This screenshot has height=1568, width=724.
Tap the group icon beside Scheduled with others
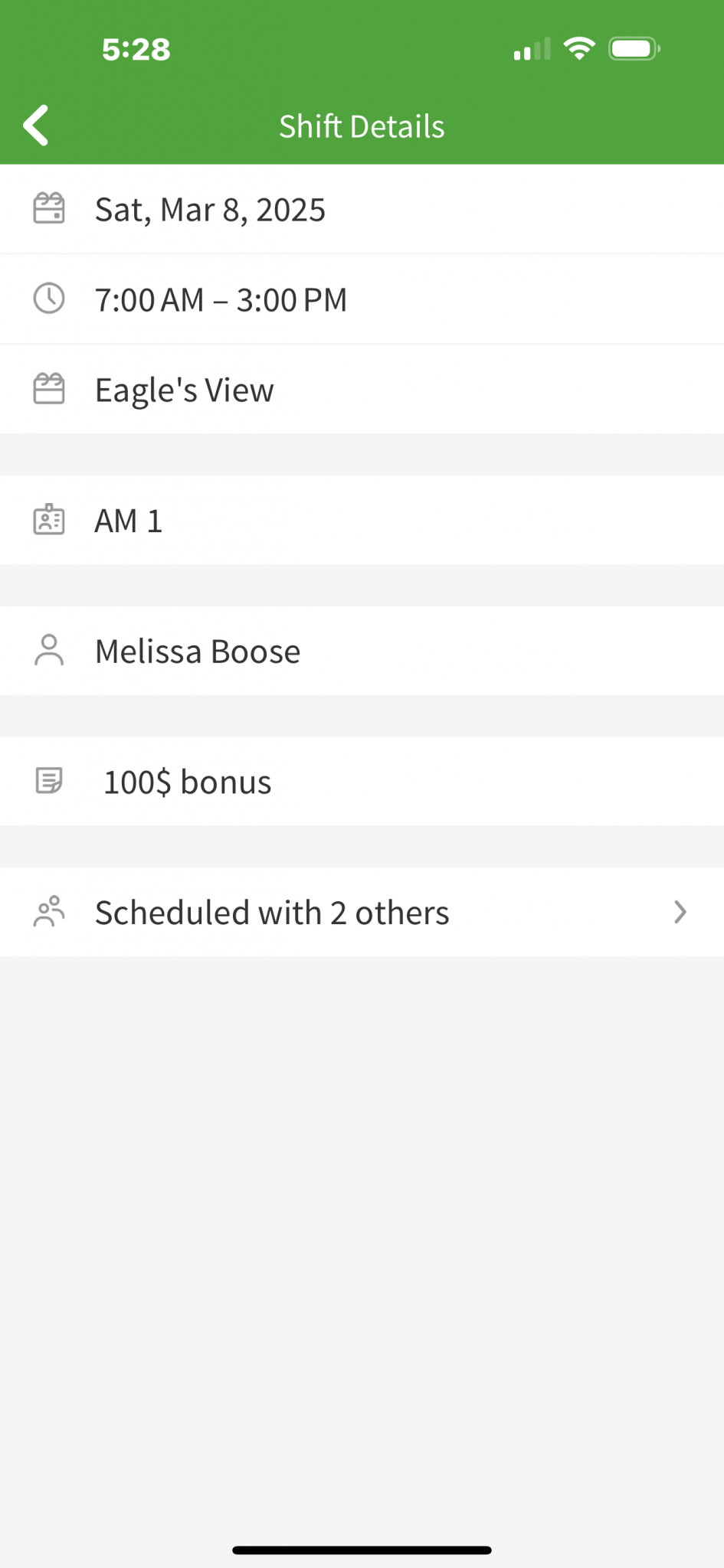[49, 912]
